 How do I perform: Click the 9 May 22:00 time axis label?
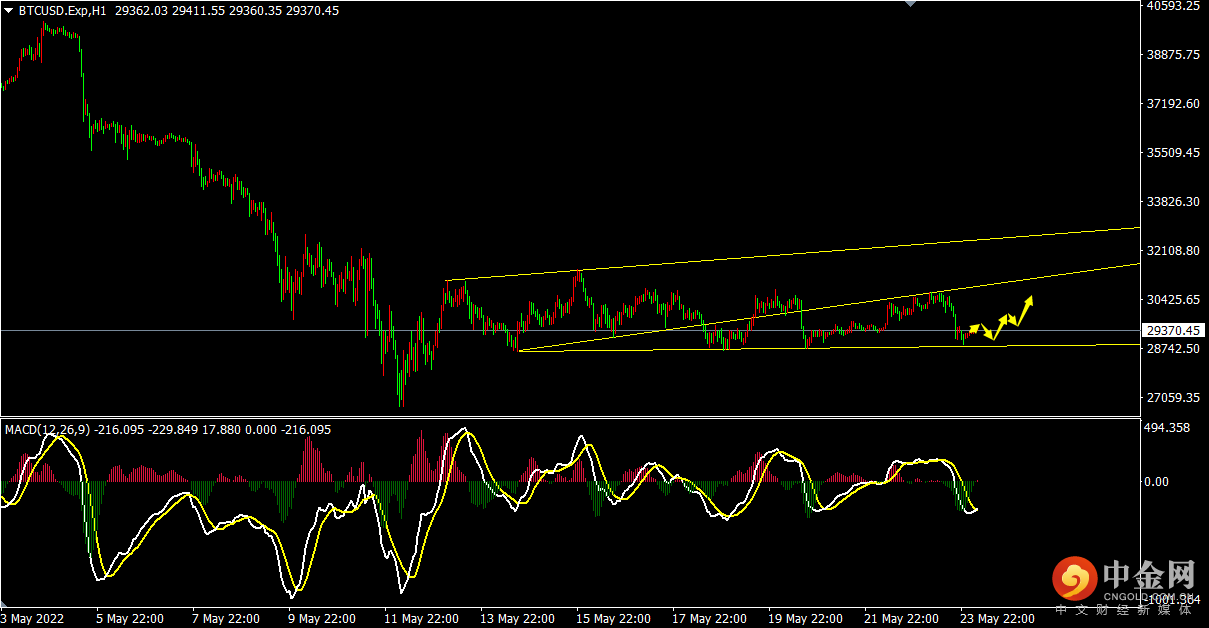[x=323, y=618]
